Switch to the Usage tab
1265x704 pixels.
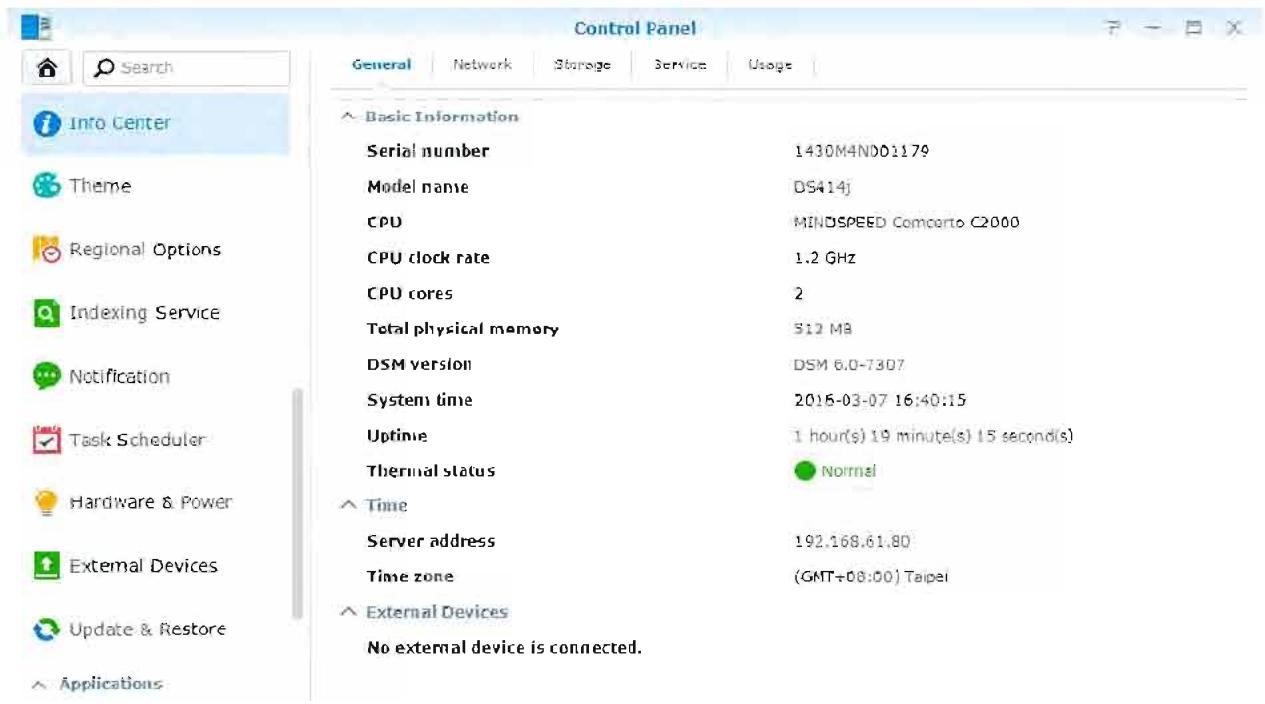[770, 65]
